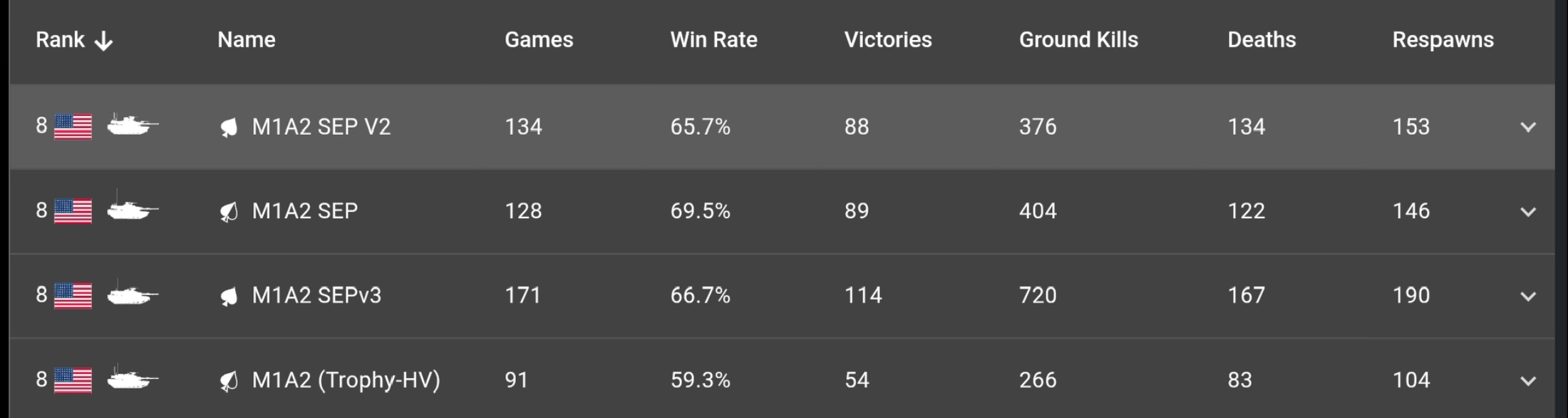Click the US flag in the M1A2 (Trophy-HV) row

[73, 380]
